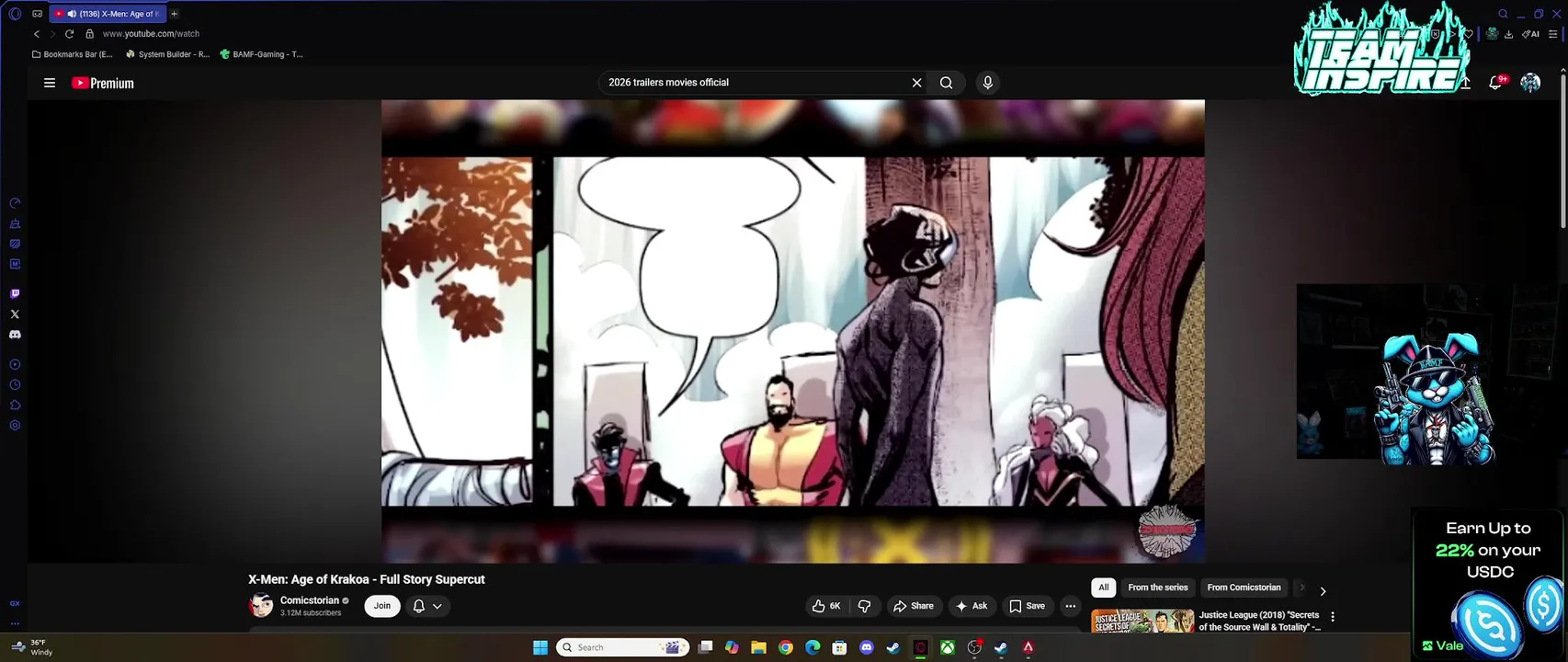1568x662 pixels.
Task: Submit YouTube search with magnifier button
Action: click(947, 83)
